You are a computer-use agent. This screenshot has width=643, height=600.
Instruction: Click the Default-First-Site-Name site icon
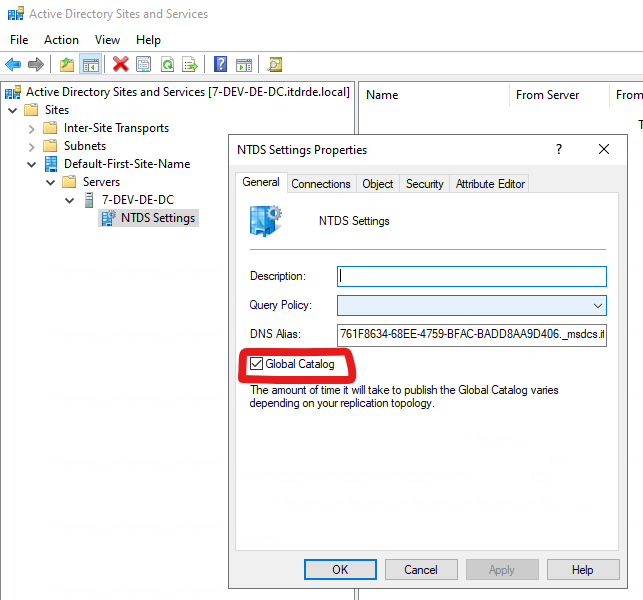pyautogui.click(x=51, y=164)
